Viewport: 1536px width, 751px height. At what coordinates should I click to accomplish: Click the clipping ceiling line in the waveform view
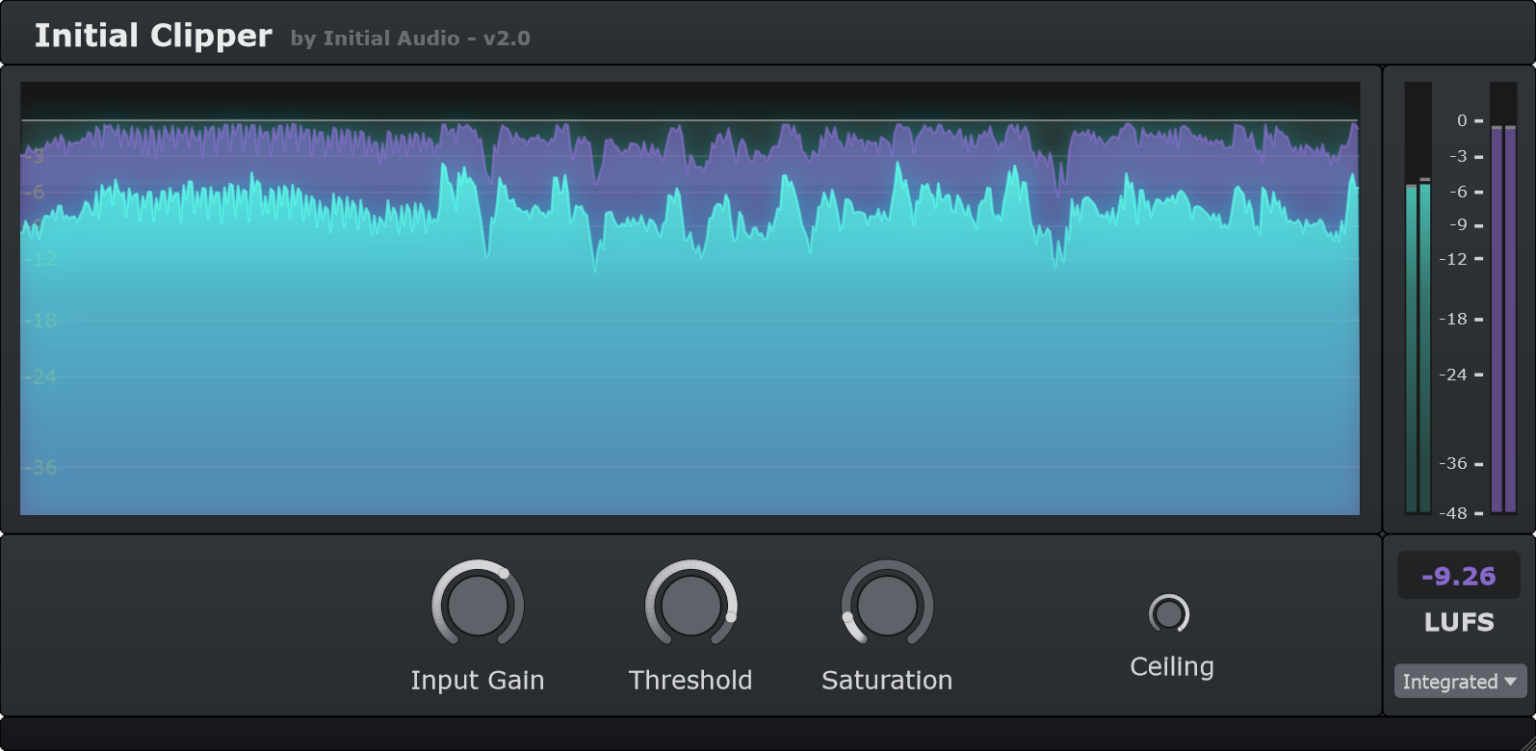(690, 120)
